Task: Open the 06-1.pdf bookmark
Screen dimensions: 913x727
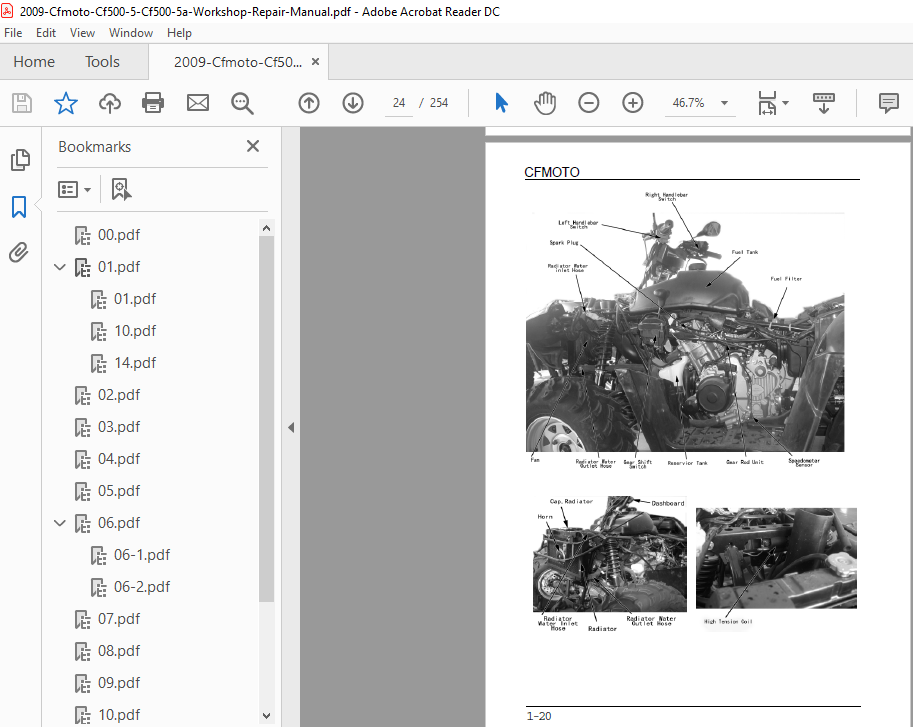Action: (141, 555)
